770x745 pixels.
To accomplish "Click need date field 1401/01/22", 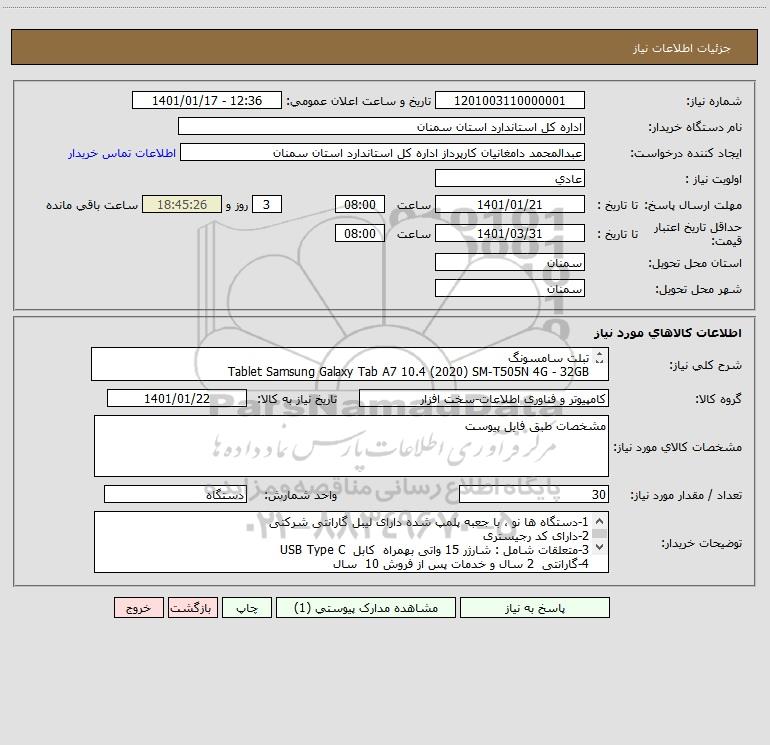I will [x=177, y=398].
